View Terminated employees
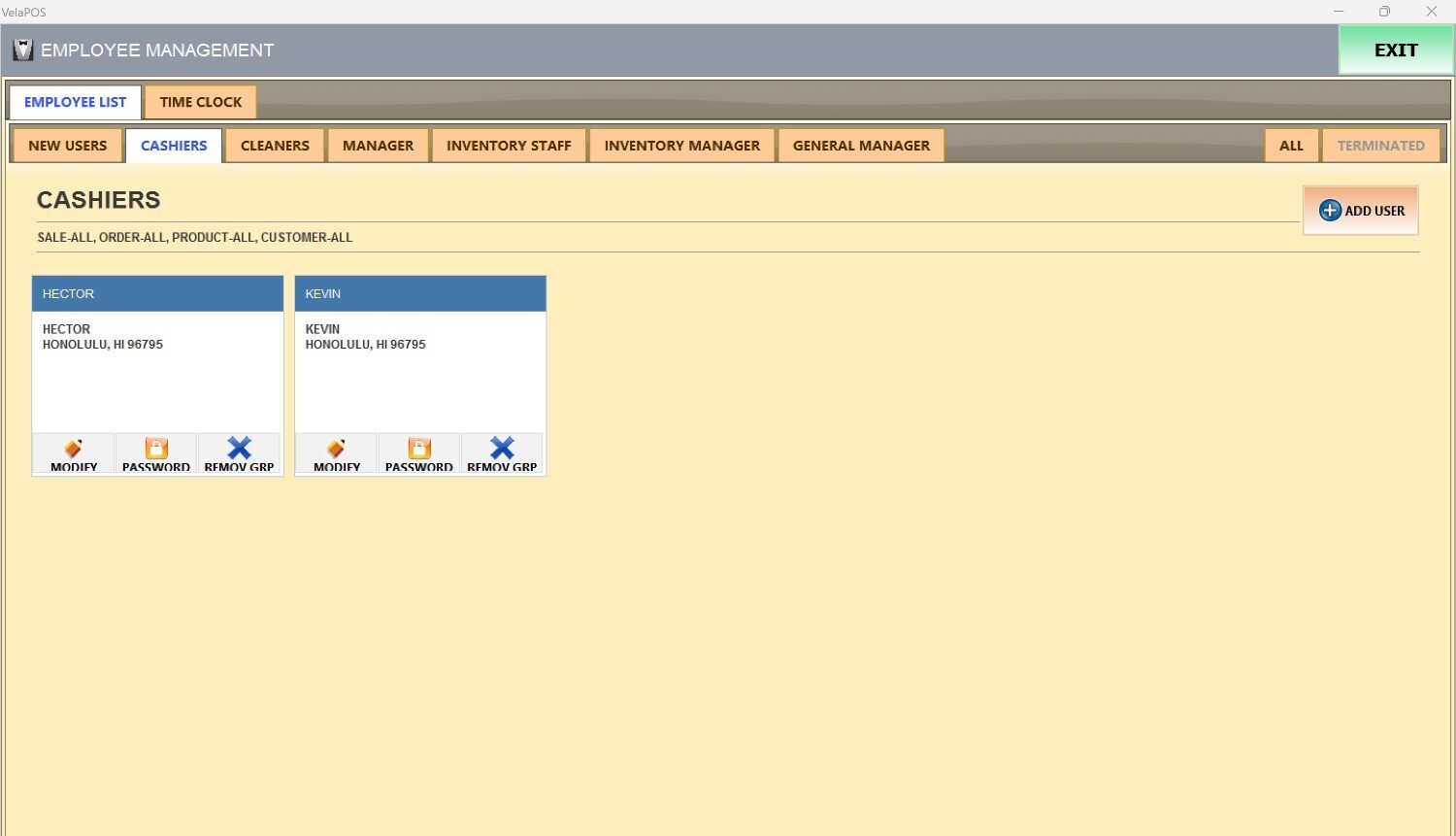The height and width of the screenshot is (836, 1456). point(1380,146)
